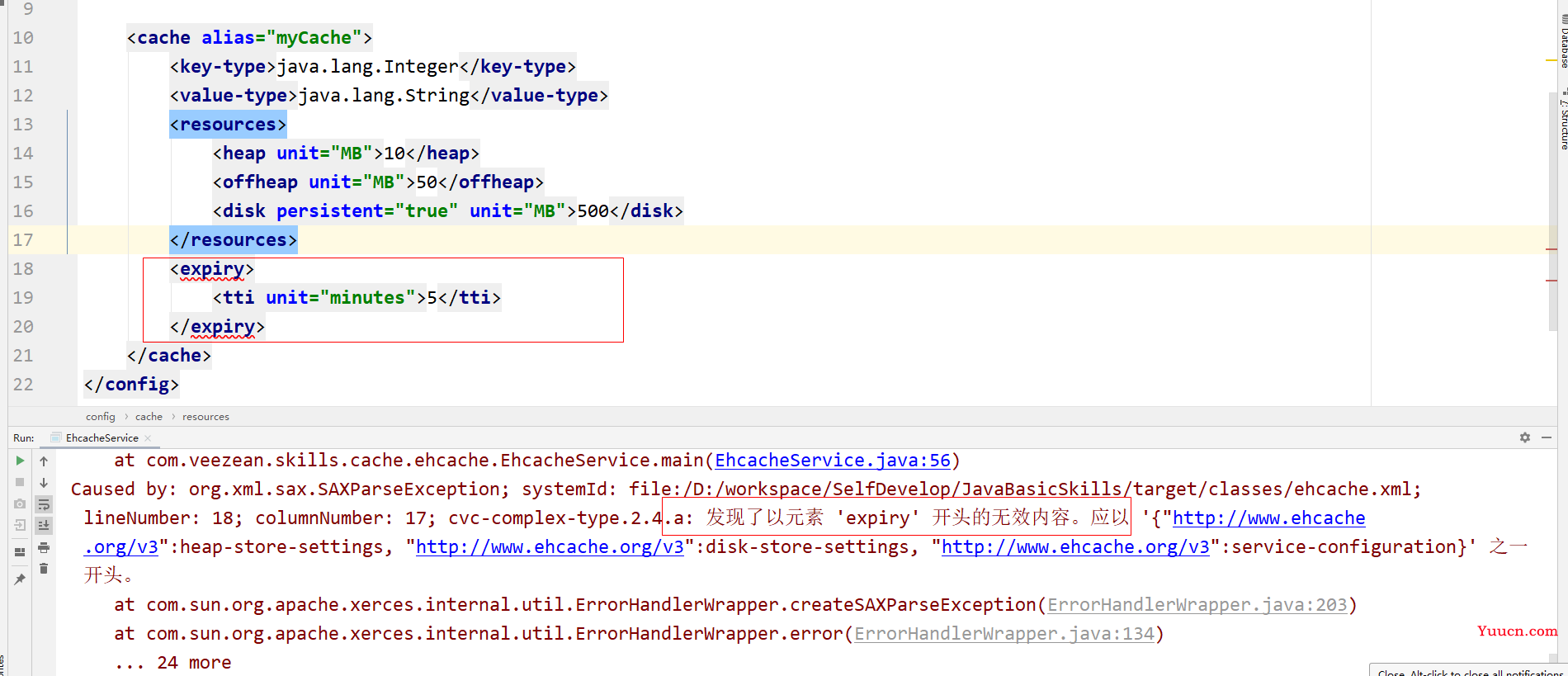Toggle soft-wrap in console output
This screenshot has height=676, width=1568.
click(x=44, y=504)
